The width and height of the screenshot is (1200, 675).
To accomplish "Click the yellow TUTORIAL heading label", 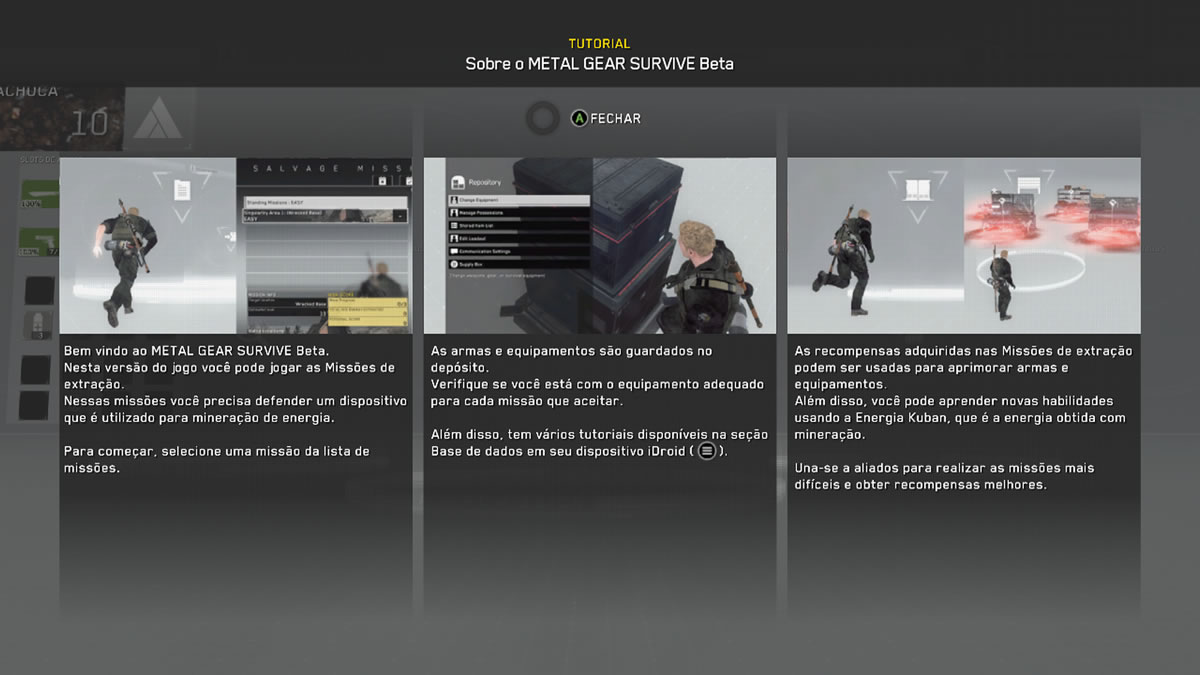I will pyautogui.click(x=600, y=44).
